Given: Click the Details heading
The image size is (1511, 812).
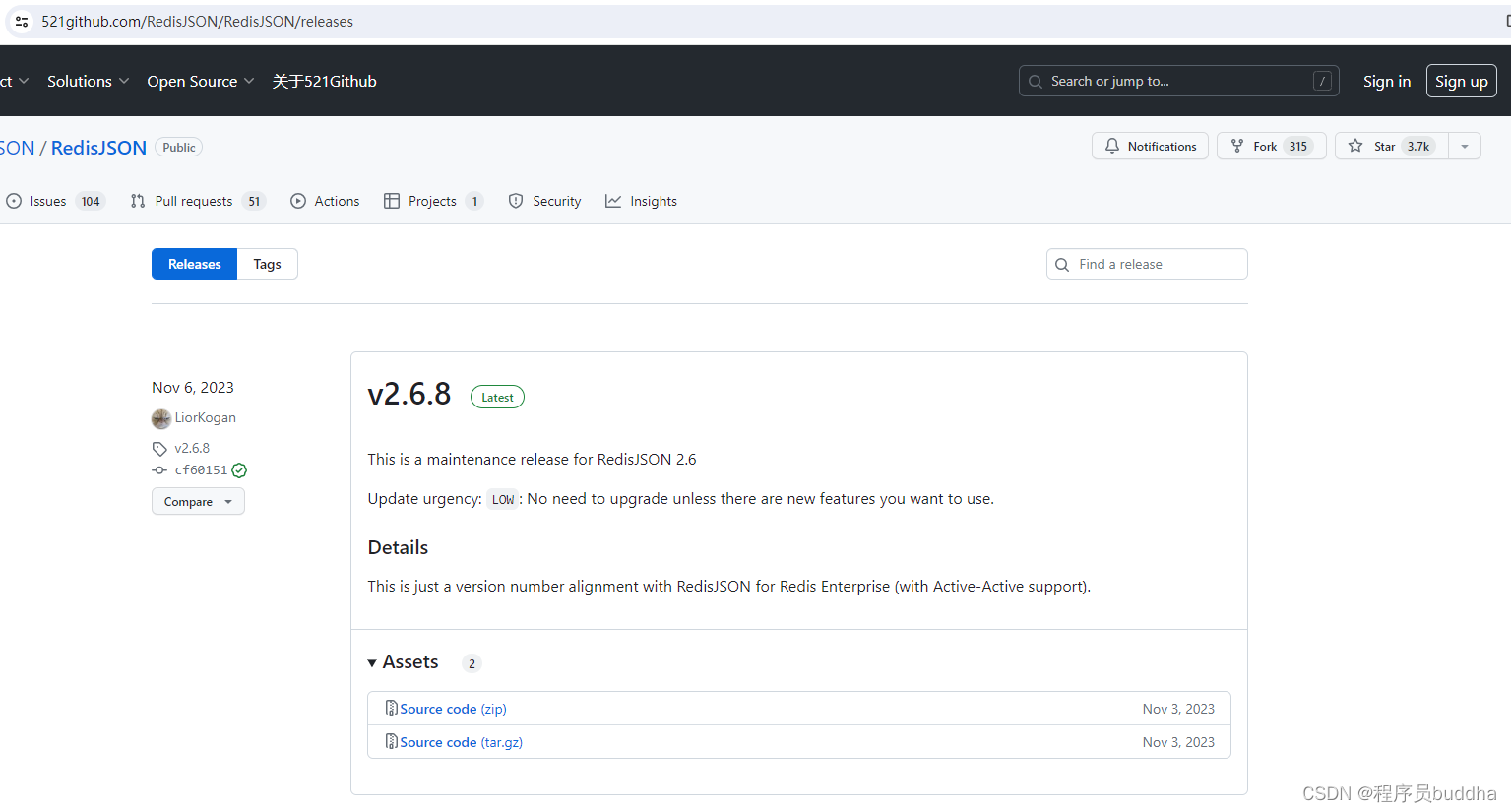Looking at the screenshot, I should [x=398, y=547].
